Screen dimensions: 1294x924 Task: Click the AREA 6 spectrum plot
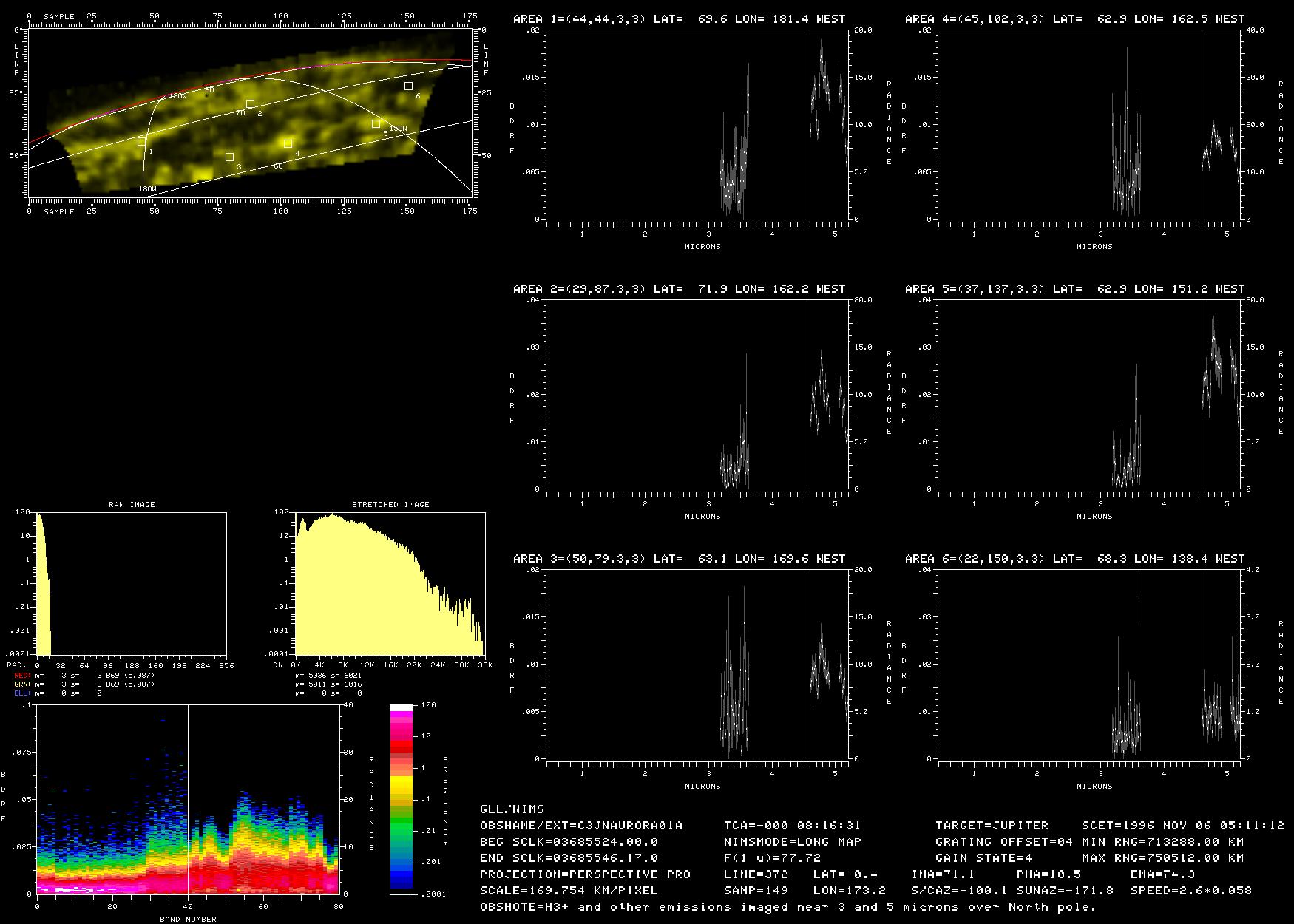(x=1090, y=665)
